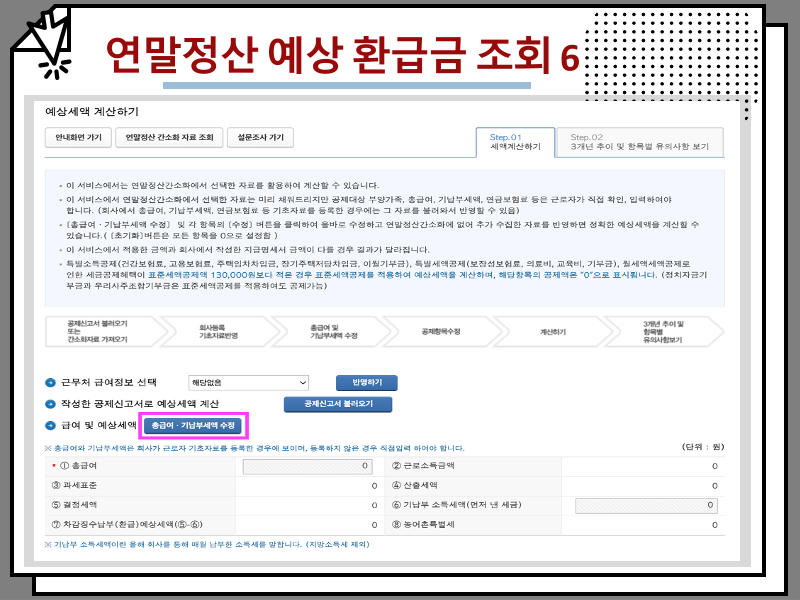Screen dimensions: 800x600
Task: Go to 설문조사 가기 button
Action: point(260,137)
